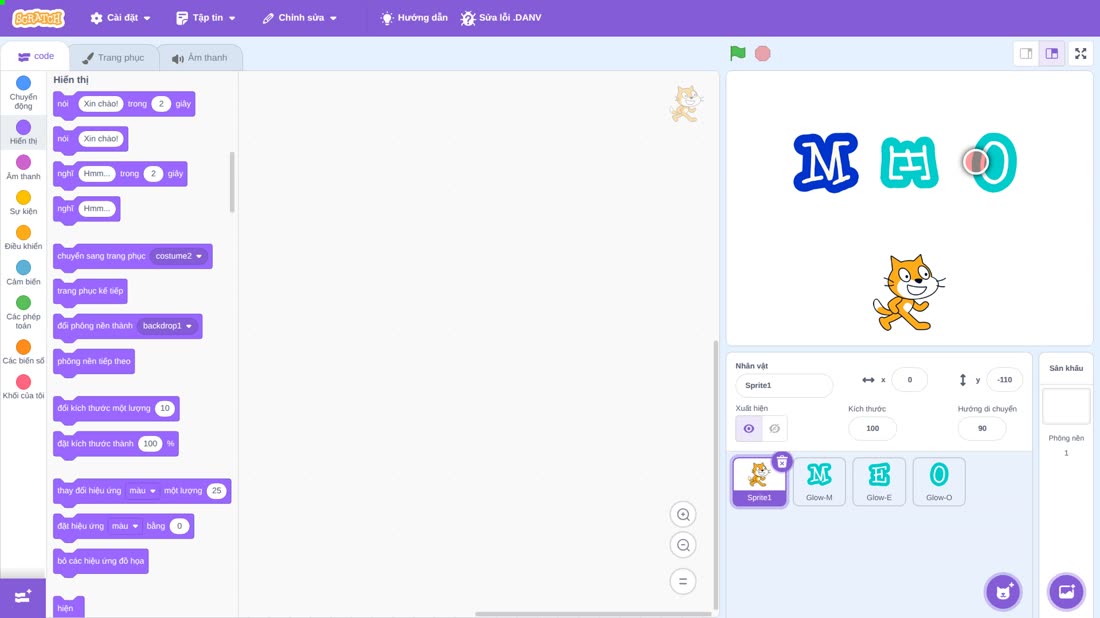Open the Âm thanh tab
The width and height of the screenshot is (1100, 618).
point(200,58)
